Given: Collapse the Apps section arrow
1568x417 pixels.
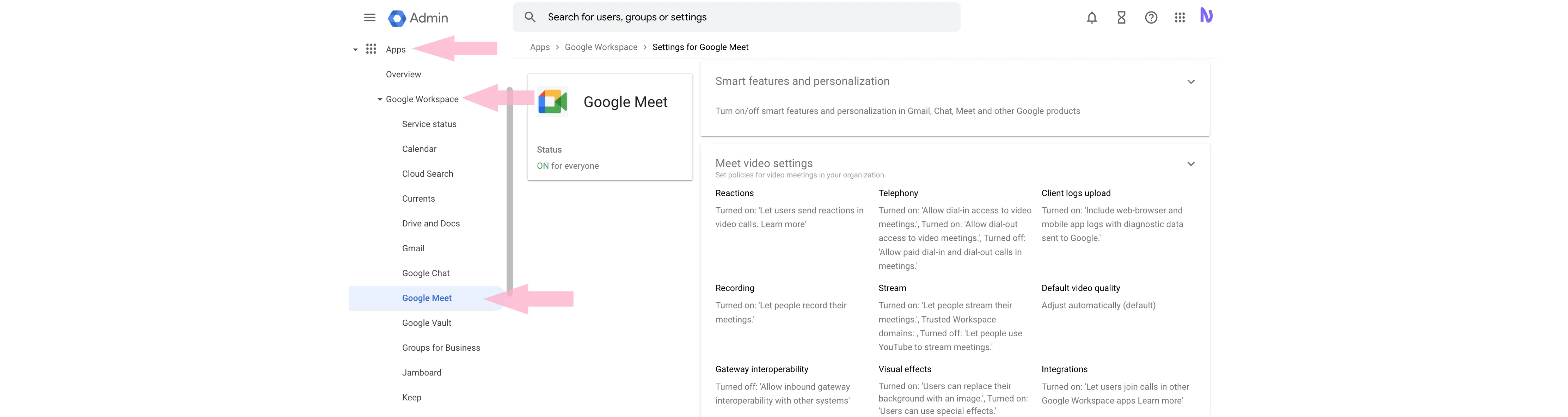Looking at the screenshot, I should click(355, 50).
